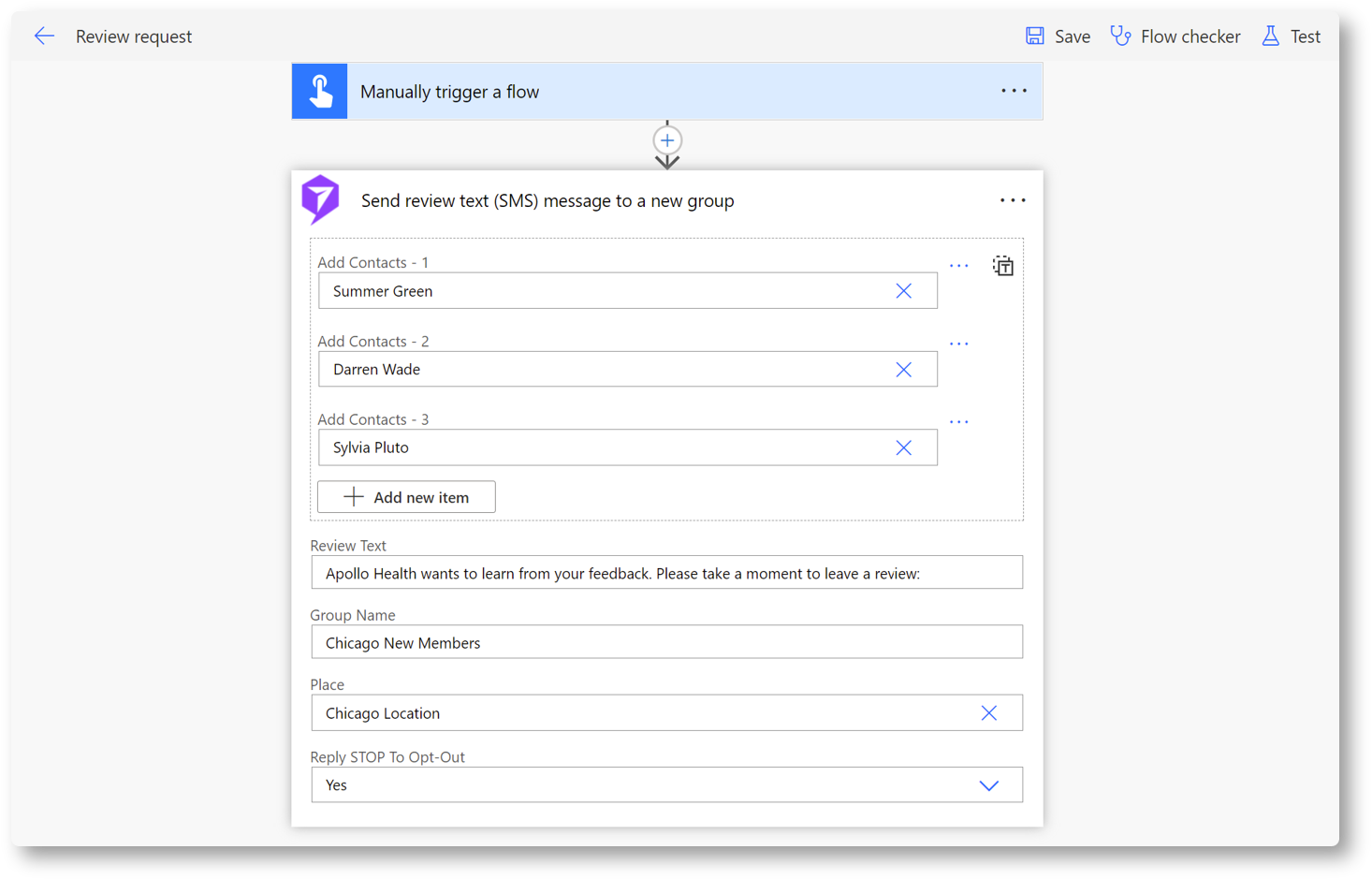Open the Flow checker
The width and height of the screenshot is (1372, 879).
tap(1175, 37)
